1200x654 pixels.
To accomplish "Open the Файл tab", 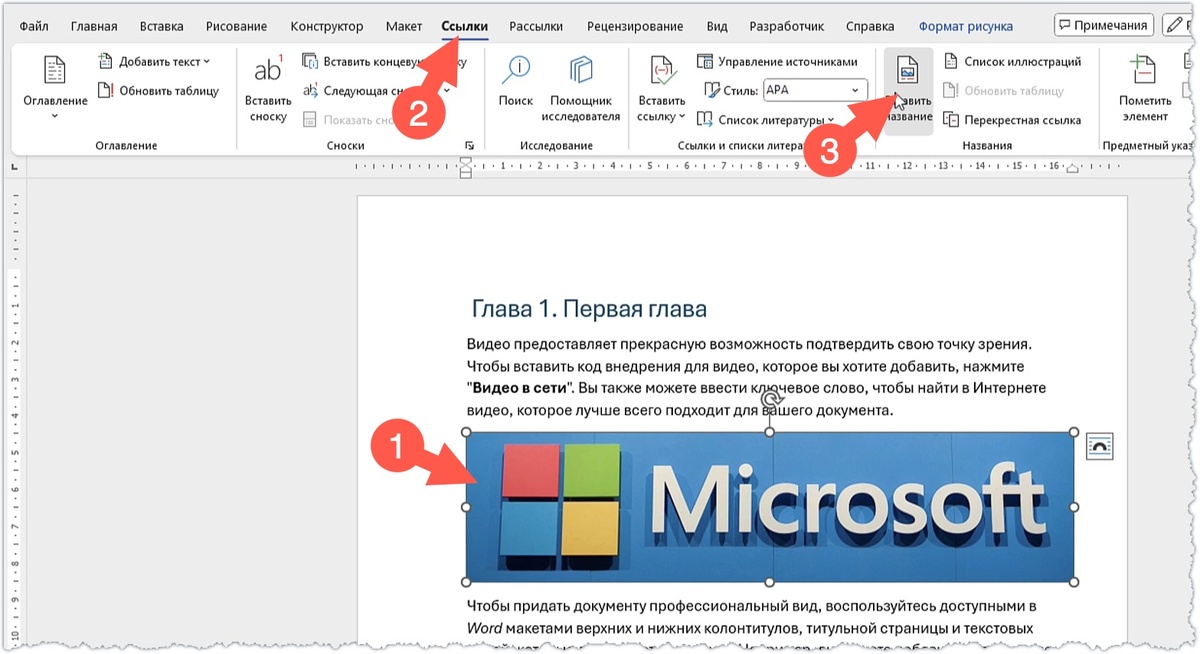I will click(x=34, y=26).
